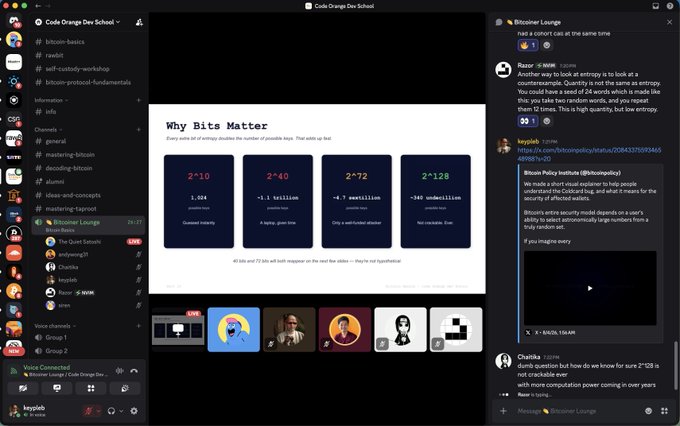Open keypleb user profile panel
The image size is (680, 426).
(34, 410)
